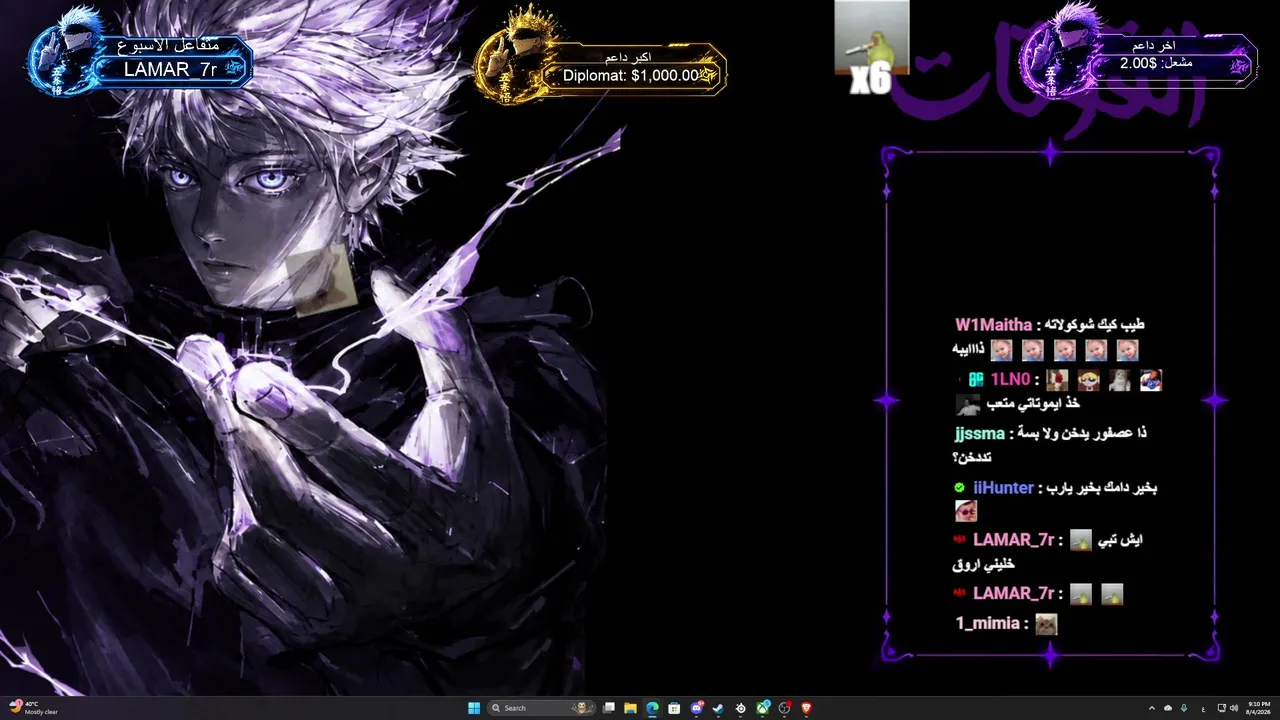Viewport: 1280px width, 720px height.
Task: Open File Explorer from the taskbar
Action: pos(631,708)
